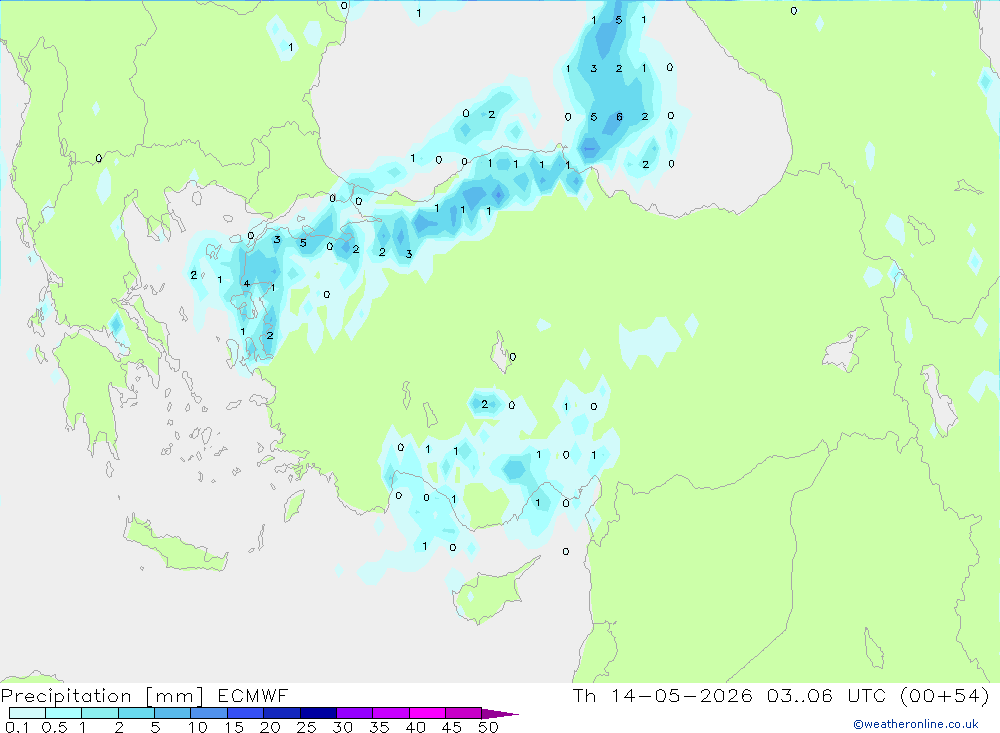Viewport: 1000px width, 733px height.
Task: Click the 10–15 mm blue legend swatch
Action: point(209,713)
